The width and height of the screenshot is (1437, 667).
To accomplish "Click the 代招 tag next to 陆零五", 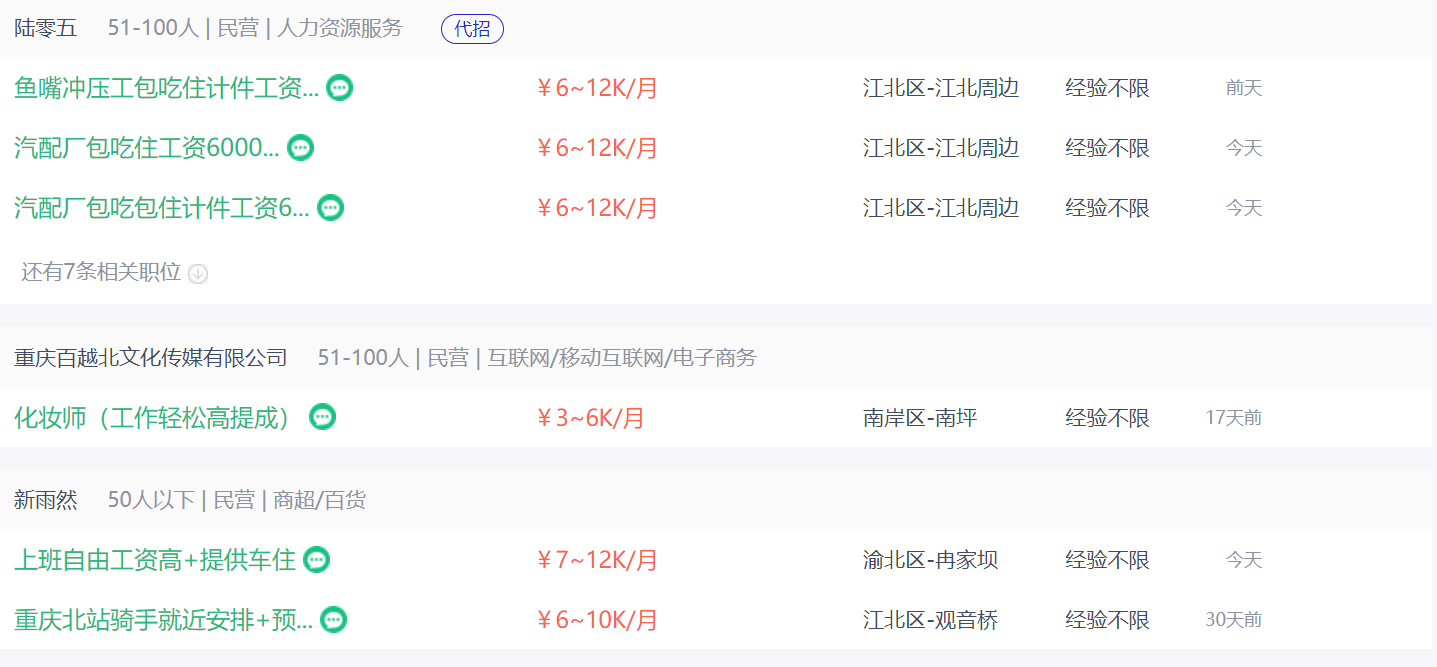I will pyautogui.click(x=472, y=29).
